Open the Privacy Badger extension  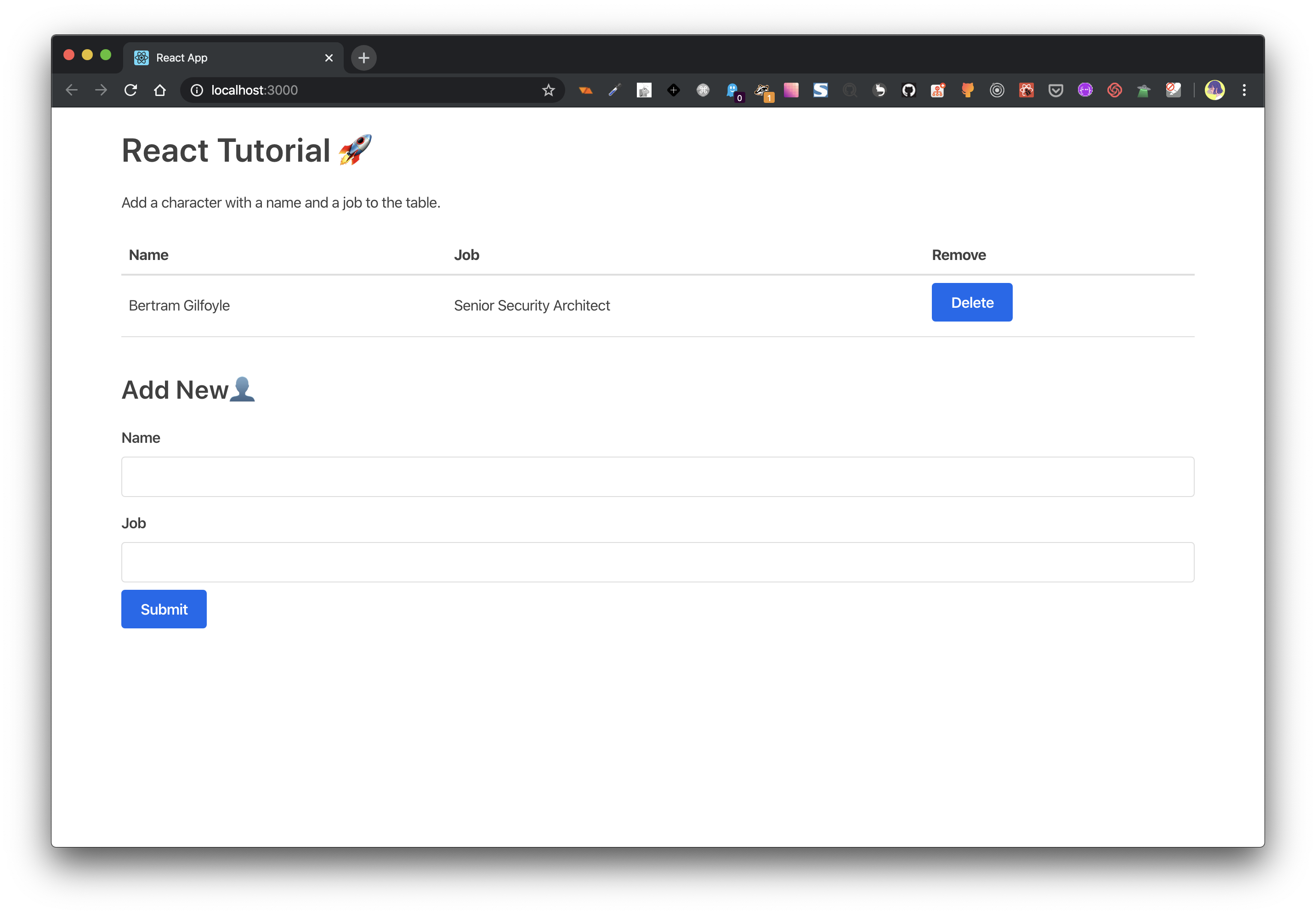point(762,90)
